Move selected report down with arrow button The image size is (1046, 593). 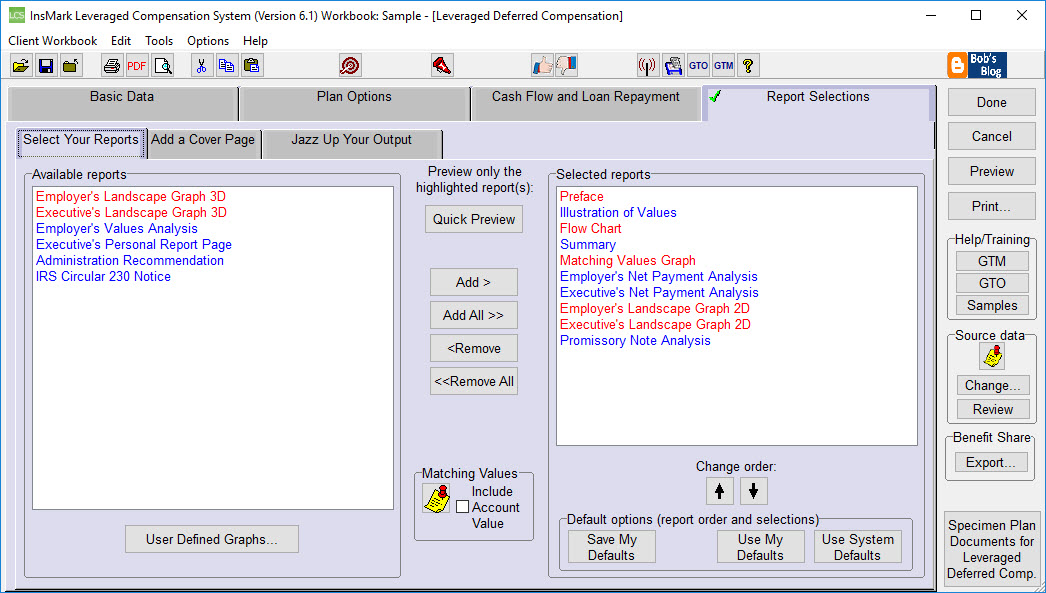(753, 491)
